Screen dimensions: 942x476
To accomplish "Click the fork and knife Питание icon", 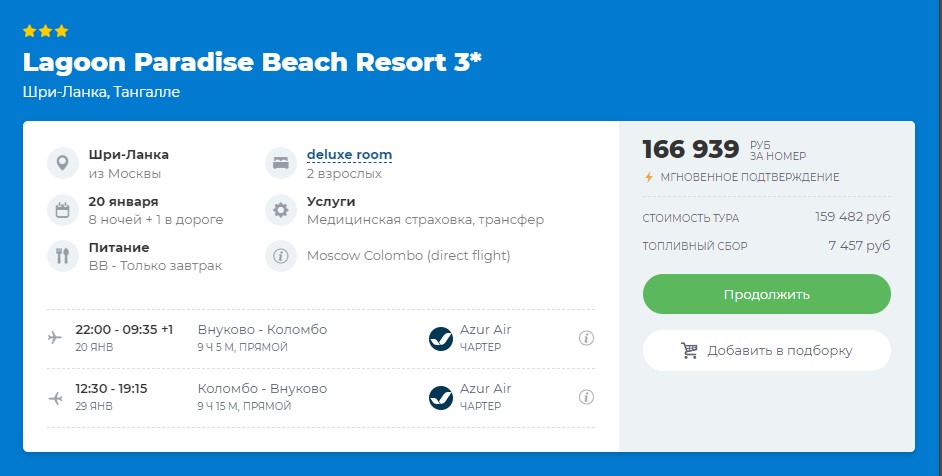I will 63,256.
